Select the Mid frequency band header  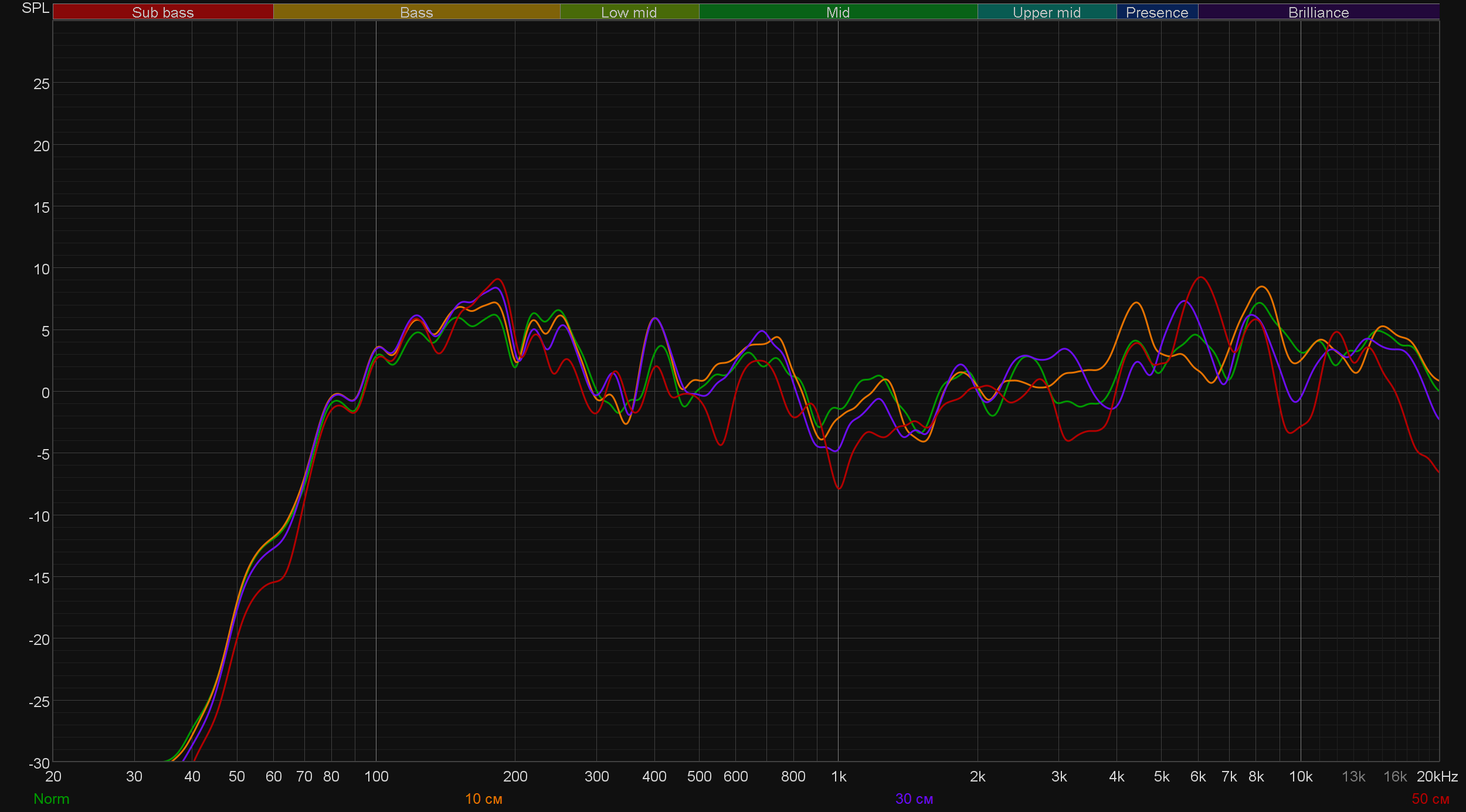(x=837, y=12)
